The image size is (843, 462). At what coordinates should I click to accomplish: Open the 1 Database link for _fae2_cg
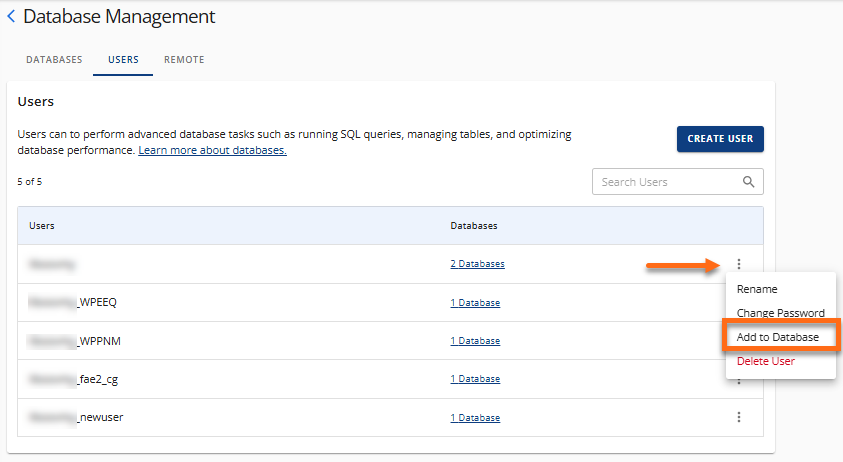tap(475, 379)
